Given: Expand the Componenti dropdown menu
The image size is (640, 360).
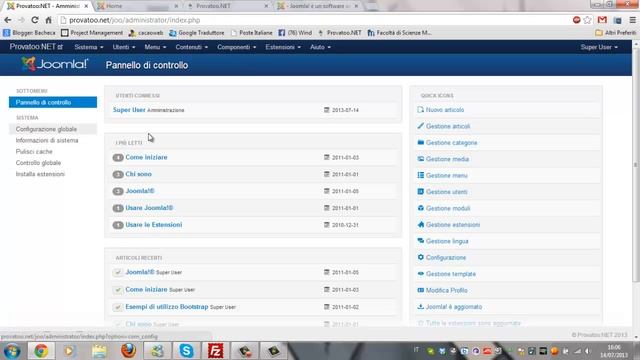Looking at the screenshot, I should click(x=236, y=47).
